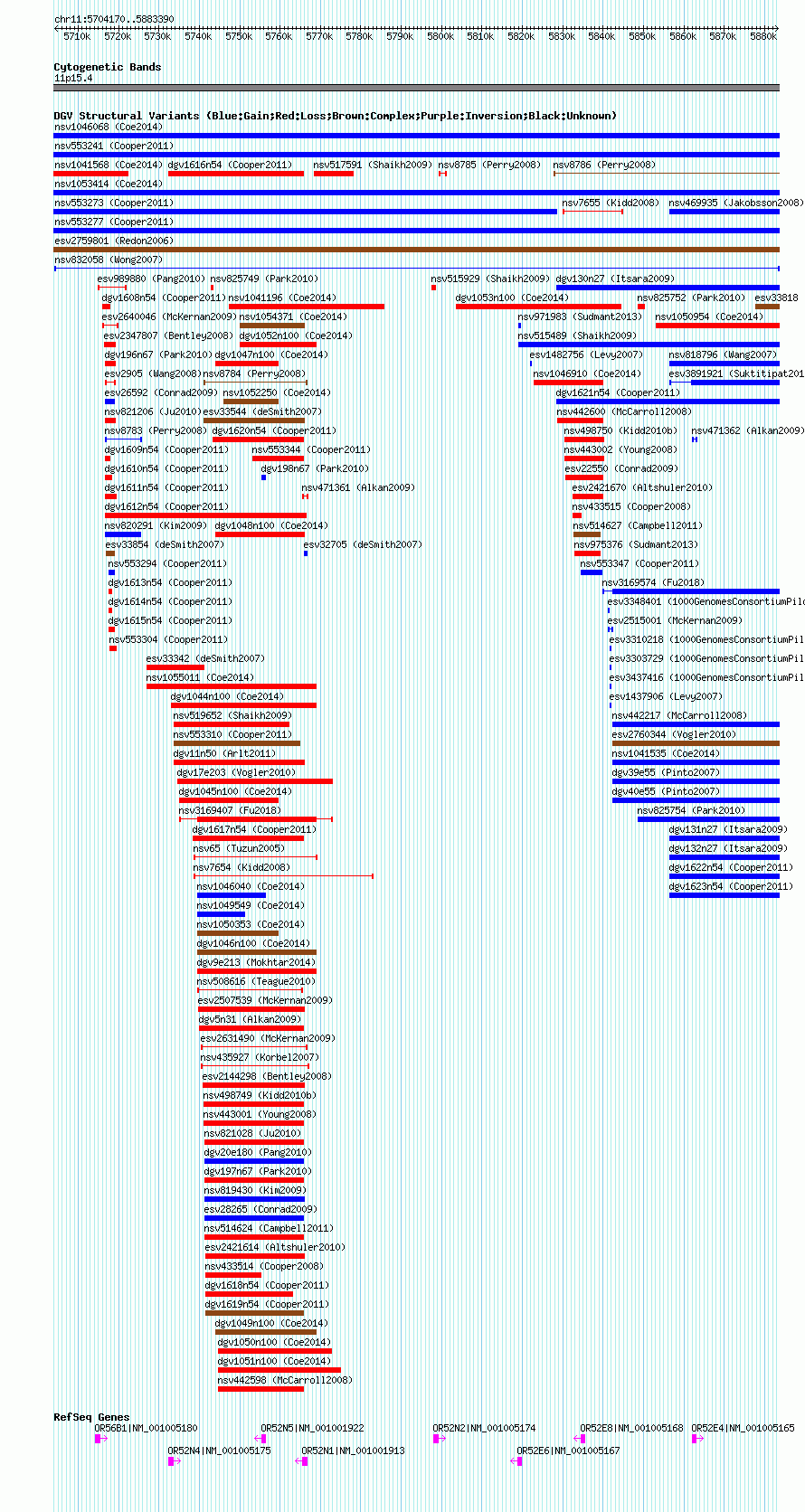Select variant label nsv553241 (Cooper2011)
The width and height of the screenshot is (805, 1512).
pos(114,146)
